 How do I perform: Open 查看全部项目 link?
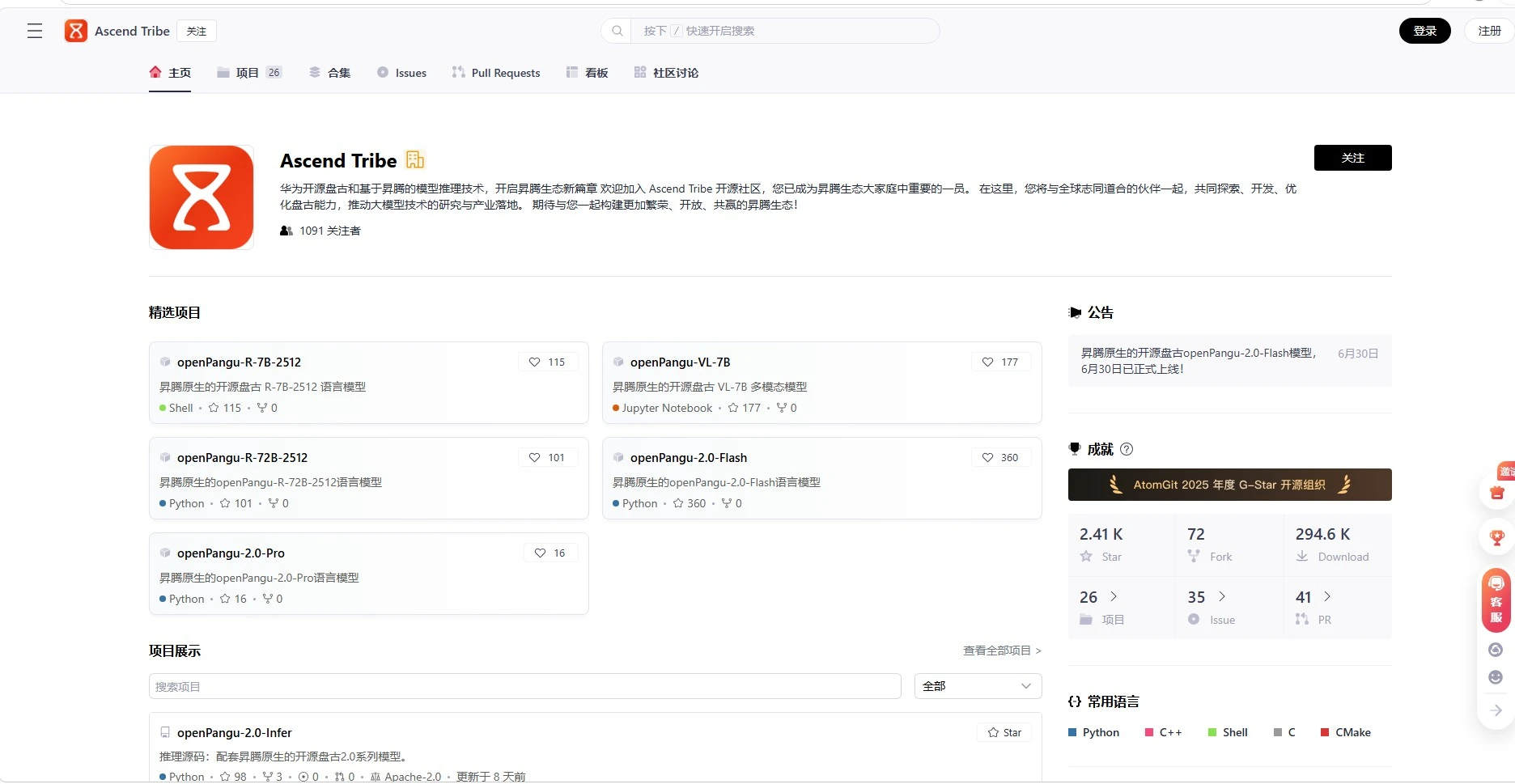tap(1002, 651)
